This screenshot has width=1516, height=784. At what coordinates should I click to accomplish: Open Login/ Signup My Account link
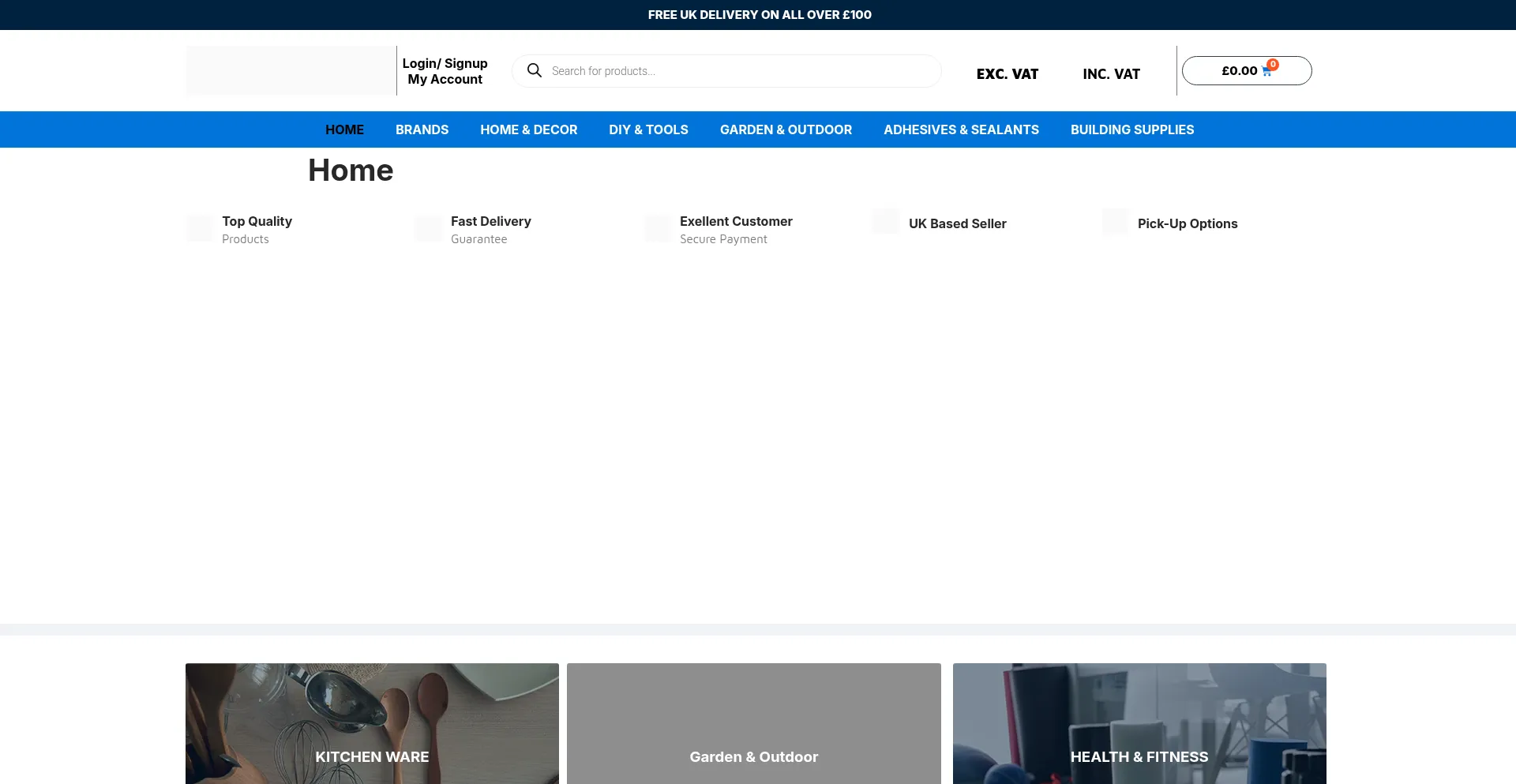click(x=445, y=71)
